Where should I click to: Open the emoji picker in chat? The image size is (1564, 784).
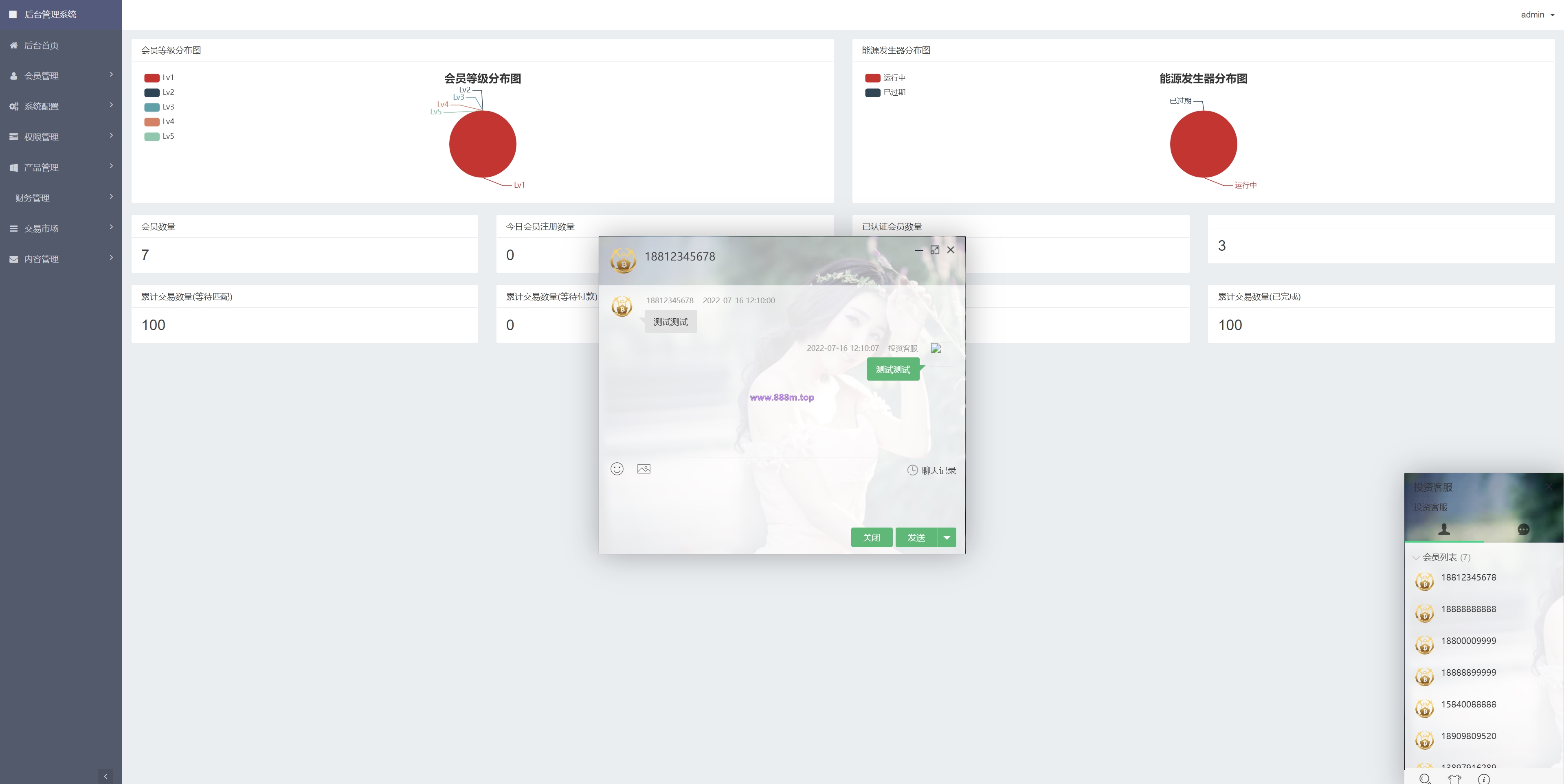(x=617, y=469)
